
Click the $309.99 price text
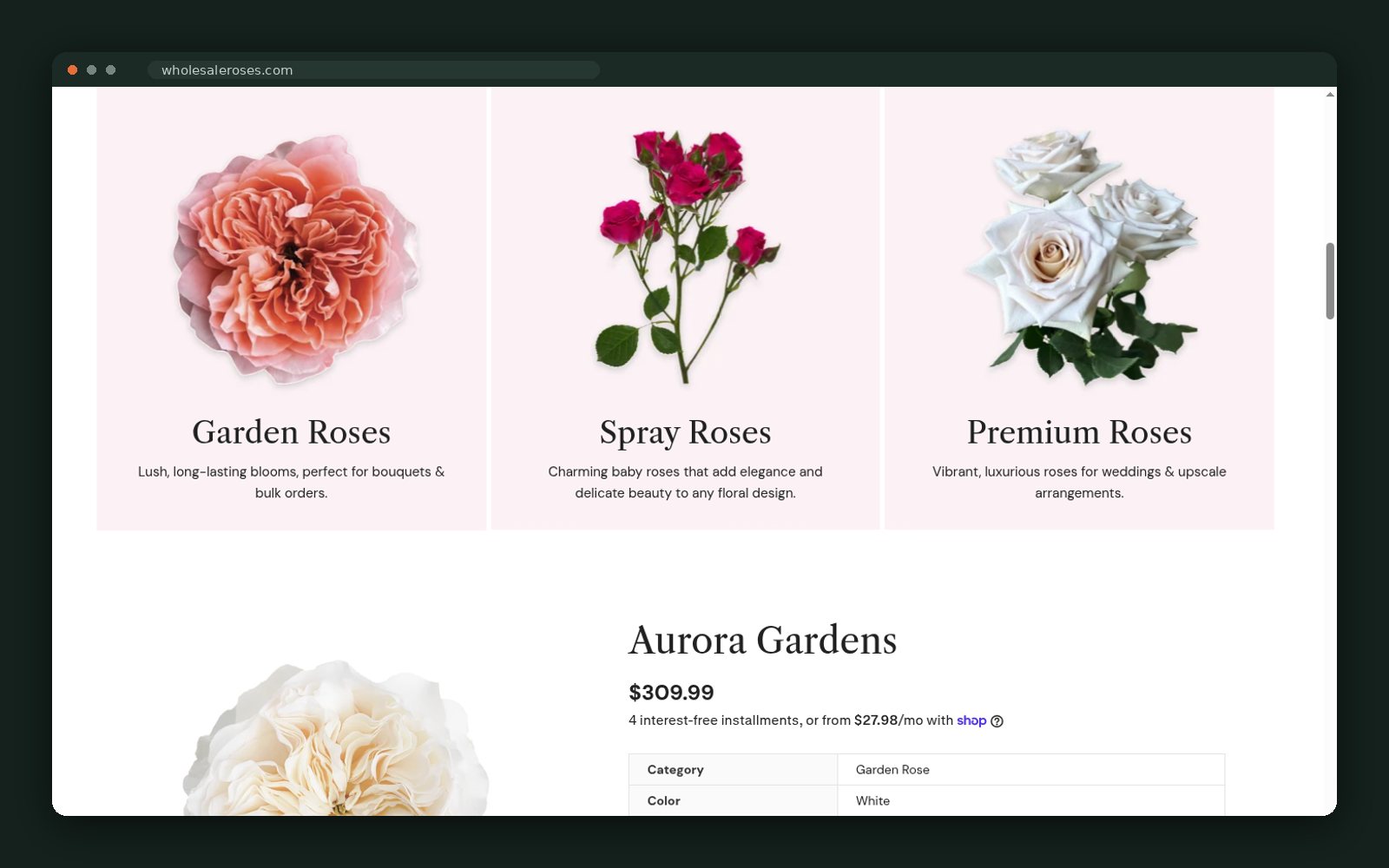(671, 693)
